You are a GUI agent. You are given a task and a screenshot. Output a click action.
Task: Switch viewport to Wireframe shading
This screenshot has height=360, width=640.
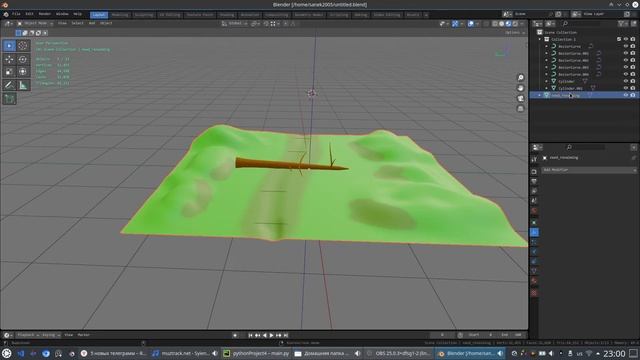pos(495,24)
